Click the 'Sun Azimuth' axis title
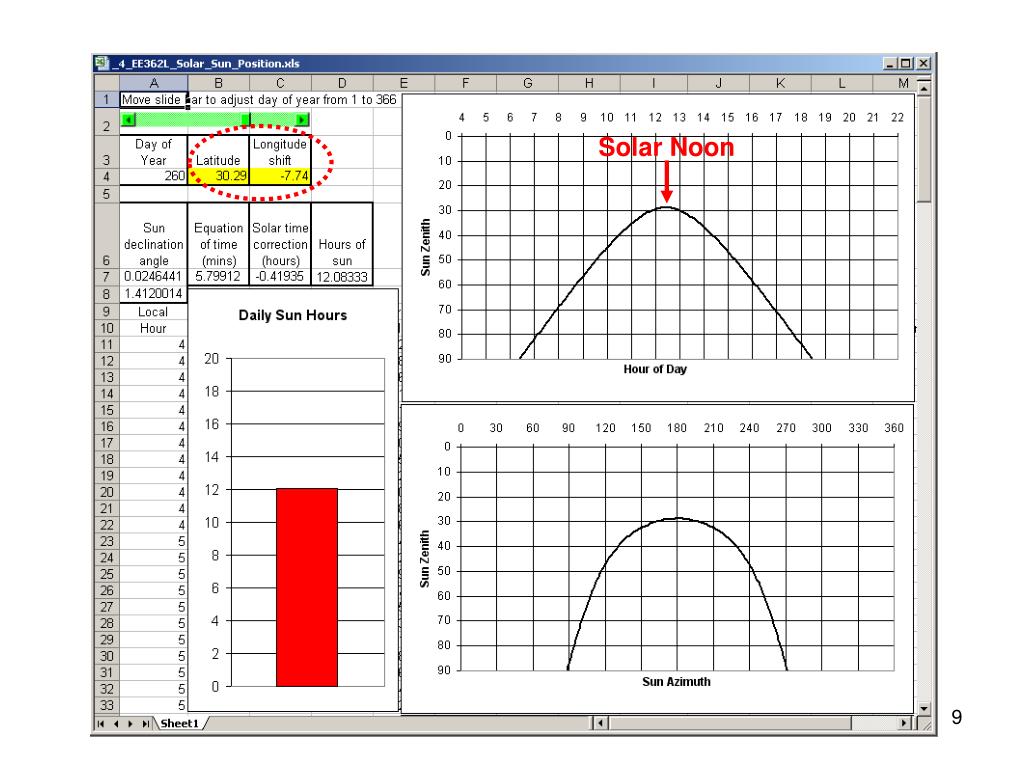Image resolution: width=1024 pixels, height=768 pixels. 676,682
